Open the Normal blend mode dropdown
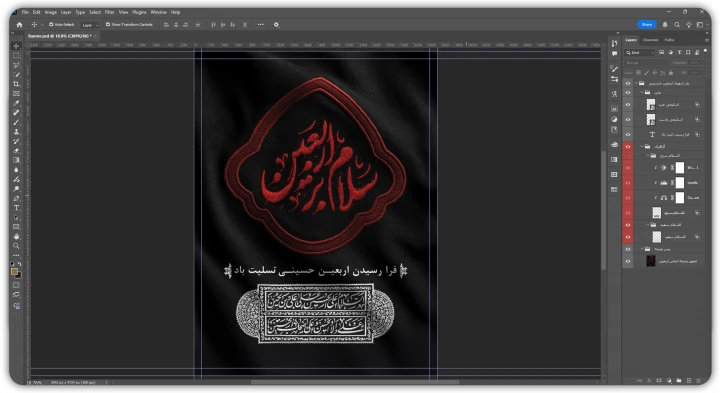 647,63
